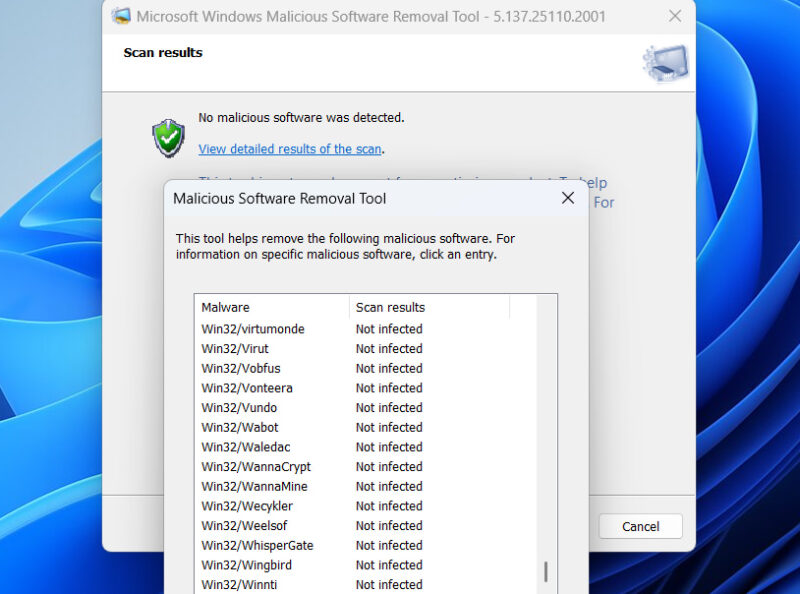Click the scrollbar in the malware list
800x594 pixels.
[x=546, y=570]
